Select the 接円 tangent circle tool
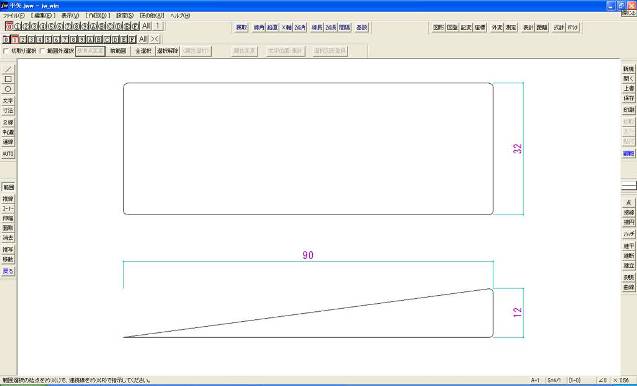 click(628, 223)
